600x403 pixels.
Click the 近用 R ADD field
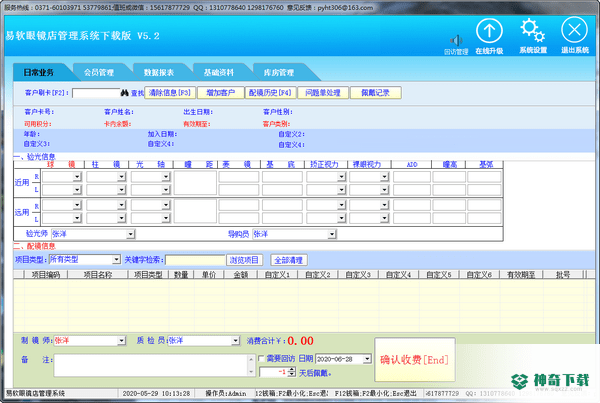pyautogui.click(x=412, y=176)
